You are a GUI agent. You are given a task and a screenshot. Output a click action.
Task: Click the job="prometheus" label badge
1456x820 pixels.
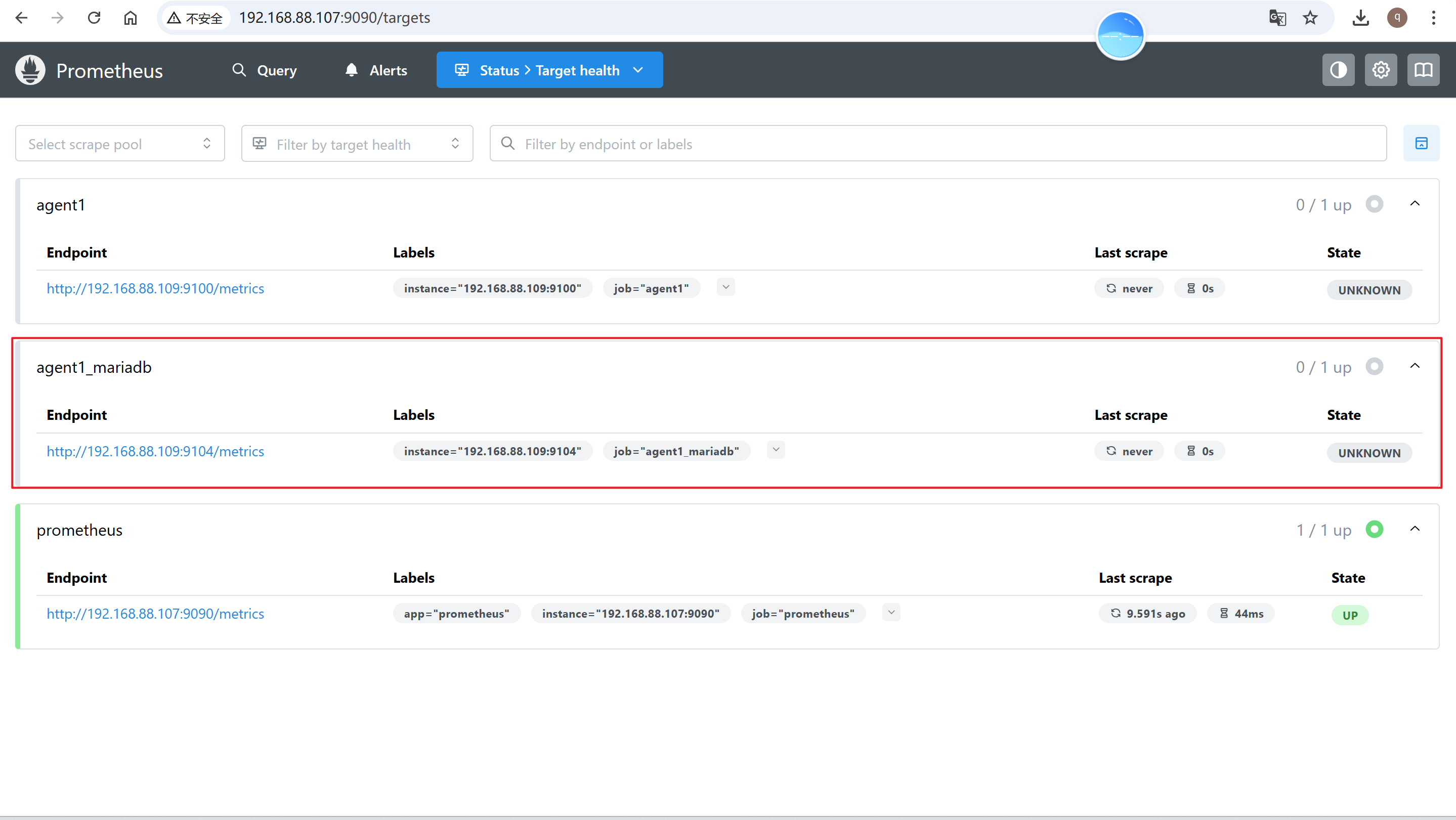coord(803,614)
